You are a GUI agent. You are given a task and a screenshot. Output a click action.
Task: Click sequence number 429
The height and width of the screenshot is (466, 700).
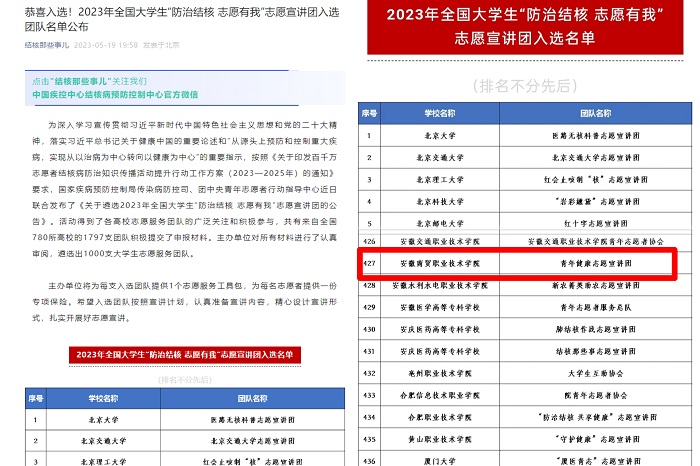click(369, 307)
